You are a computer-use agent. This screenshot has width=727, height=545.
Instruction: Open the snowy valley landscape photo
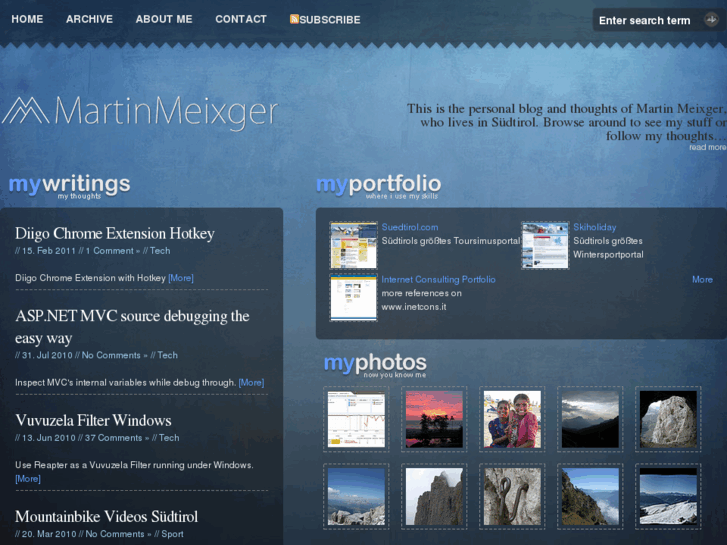coord(668,496)
